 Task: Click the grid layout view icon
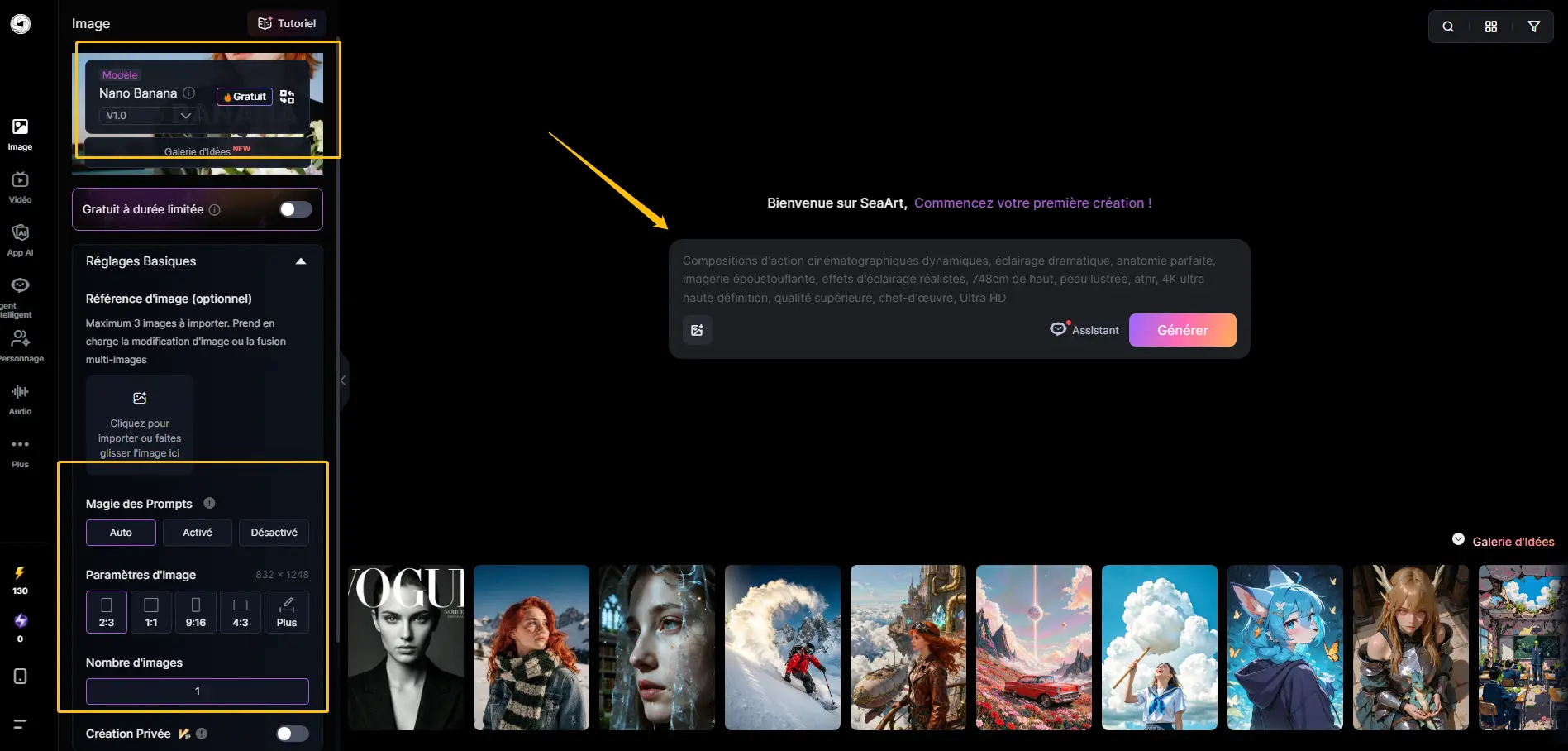tap(1491, 26)
